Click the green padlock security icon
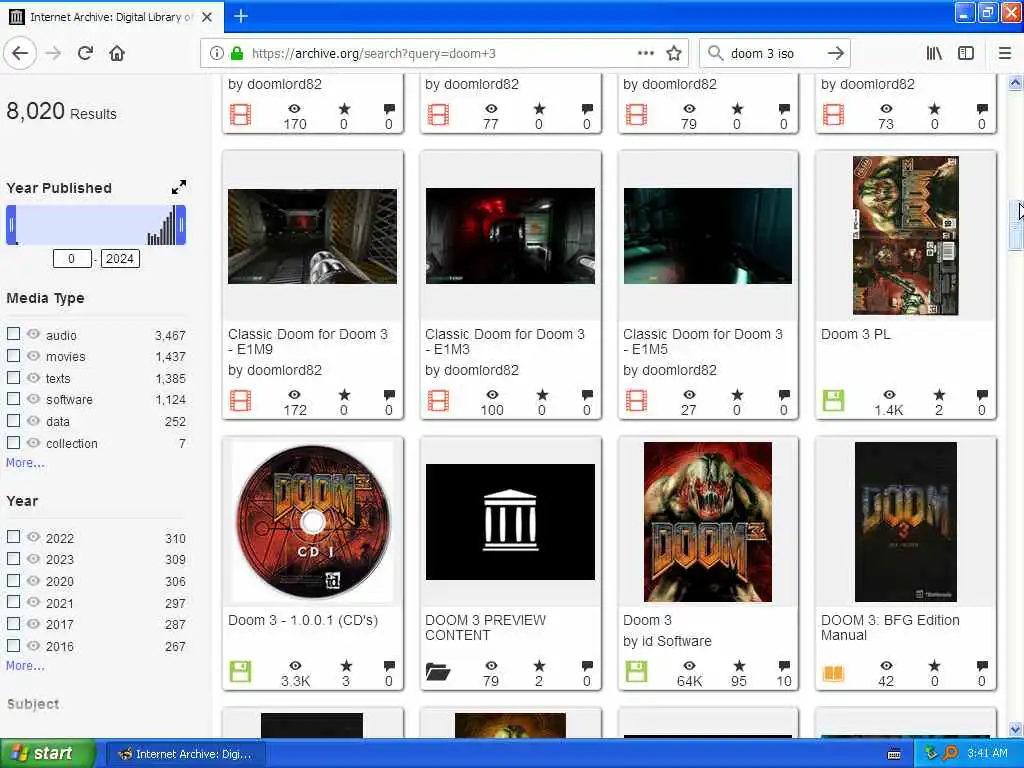1024x768 pixels. [x=236, y=54]
